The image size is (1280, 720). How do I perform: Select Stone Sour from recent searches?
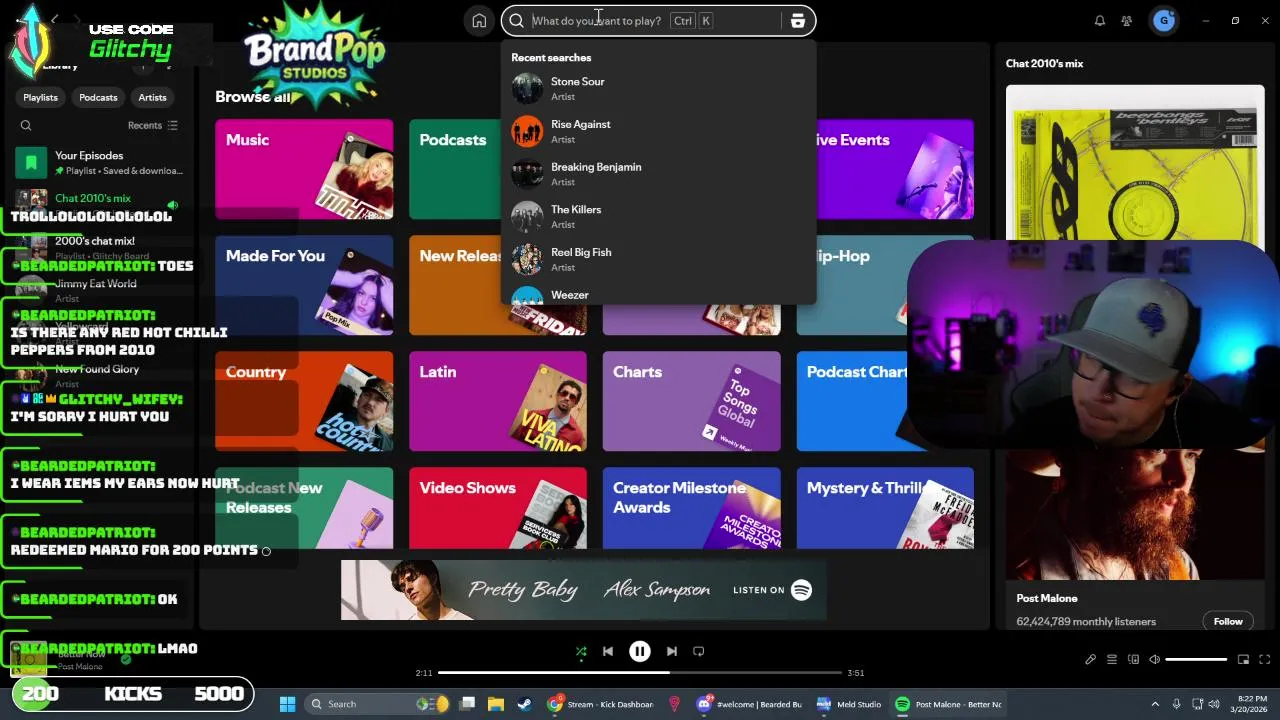(659, 88)
